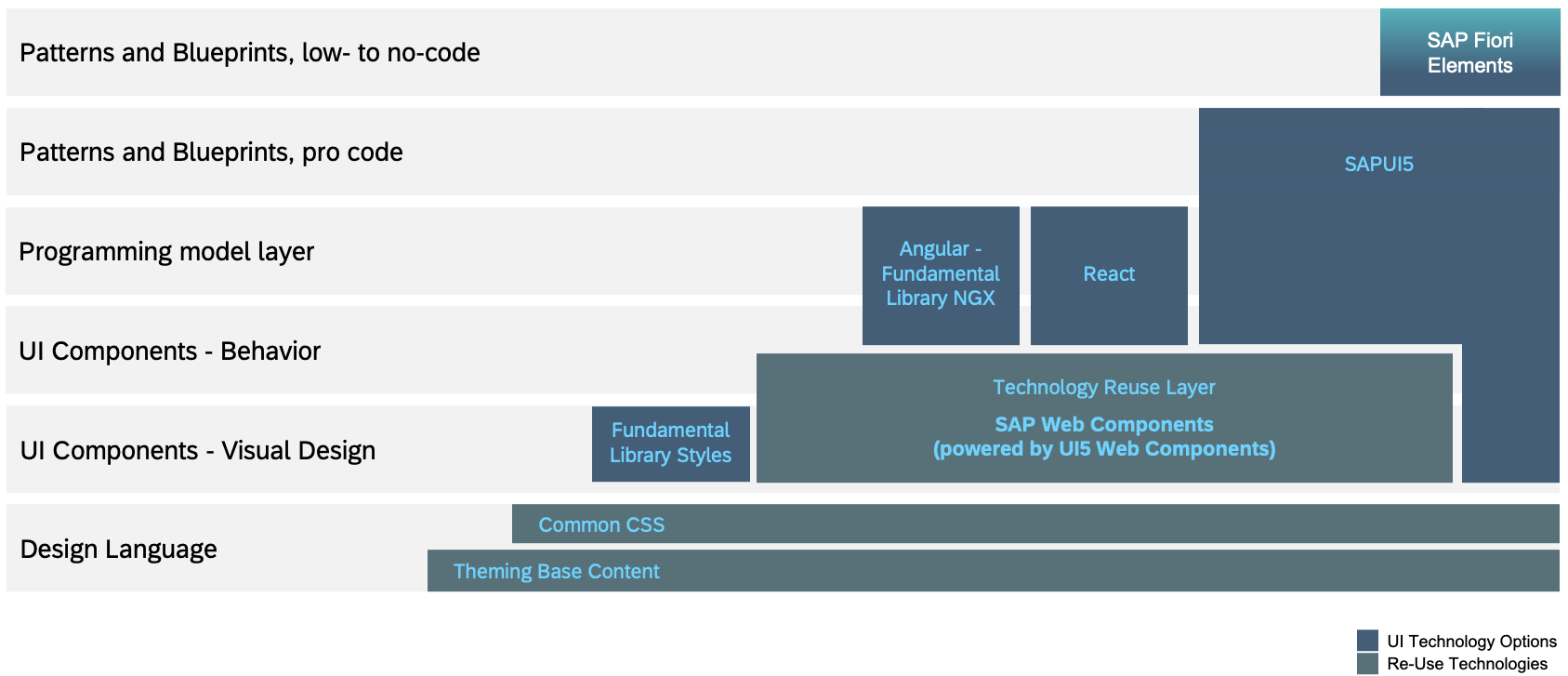Select the Programming model layer row label
This screenshot has width=1568, height=676.
point(166,252)
